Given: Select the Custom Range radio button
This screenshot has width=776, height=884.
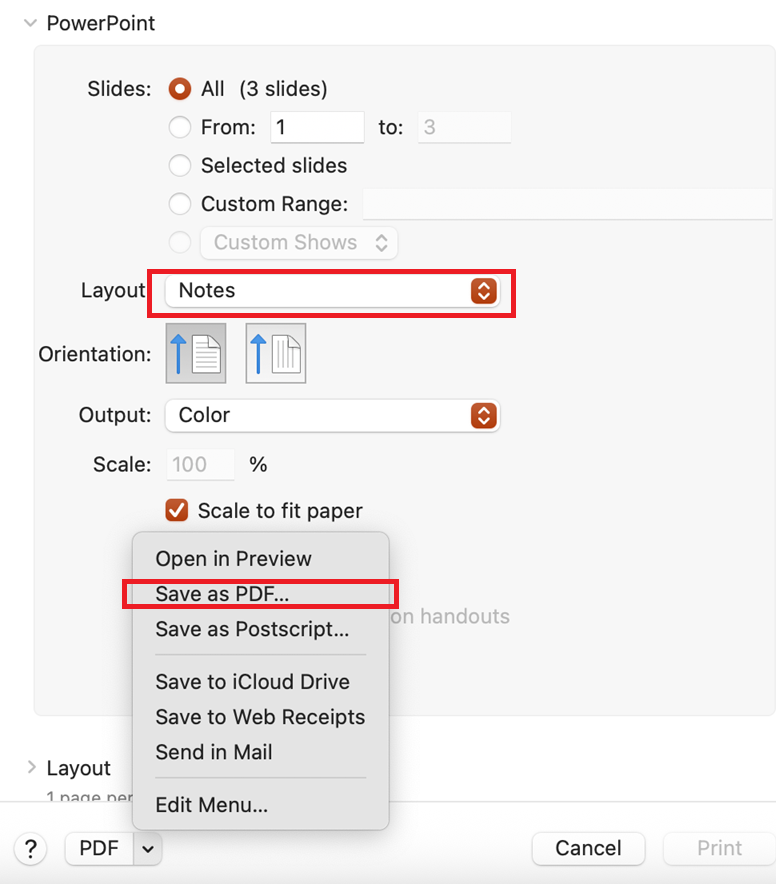Looking at the screenshot, I should point(180,204).
